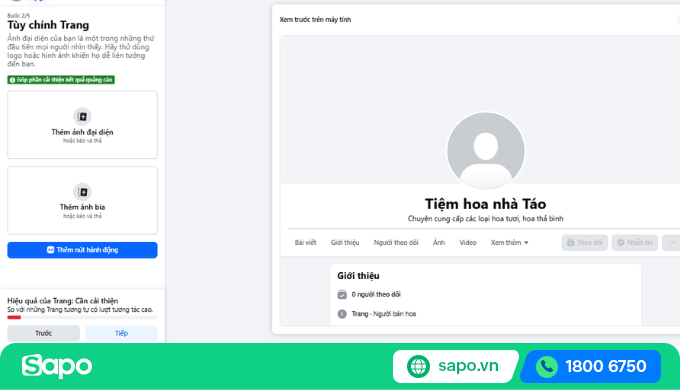Screen dimensions: 680x390
Task: Open the Video tab in preview
Action: coord(468,243)
